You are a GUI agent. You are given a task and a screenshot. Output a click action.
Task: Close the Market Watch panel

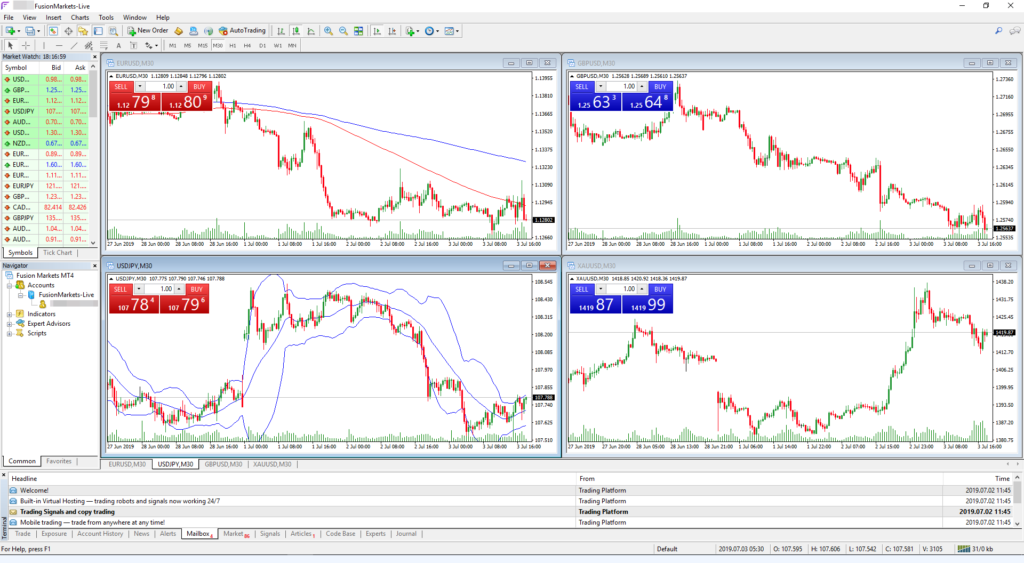click(93, 58)
